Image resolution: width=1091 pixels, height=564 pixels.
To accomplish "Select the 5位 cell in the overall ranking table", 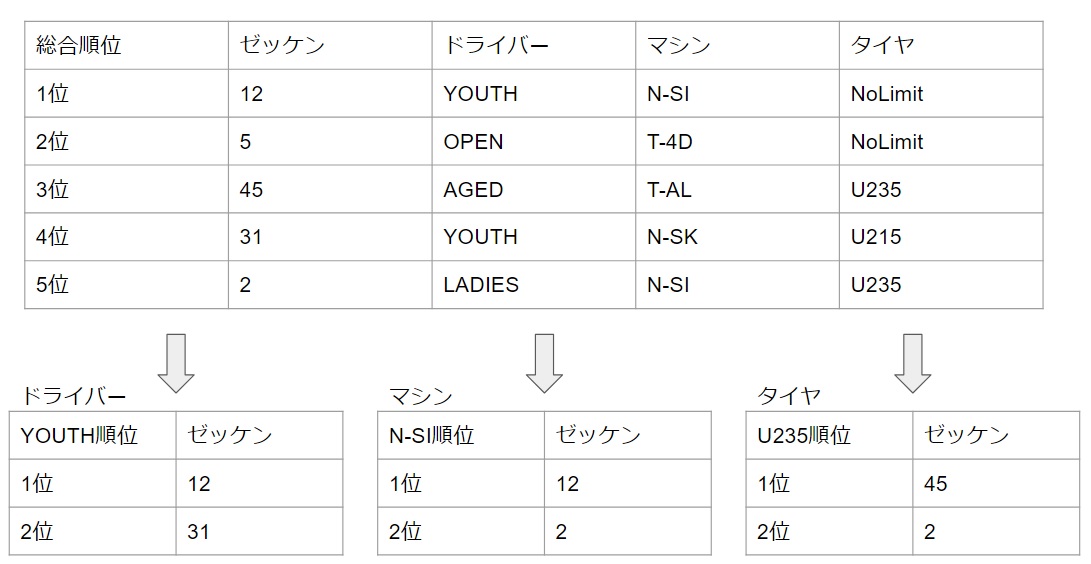I will pos(126,285).
